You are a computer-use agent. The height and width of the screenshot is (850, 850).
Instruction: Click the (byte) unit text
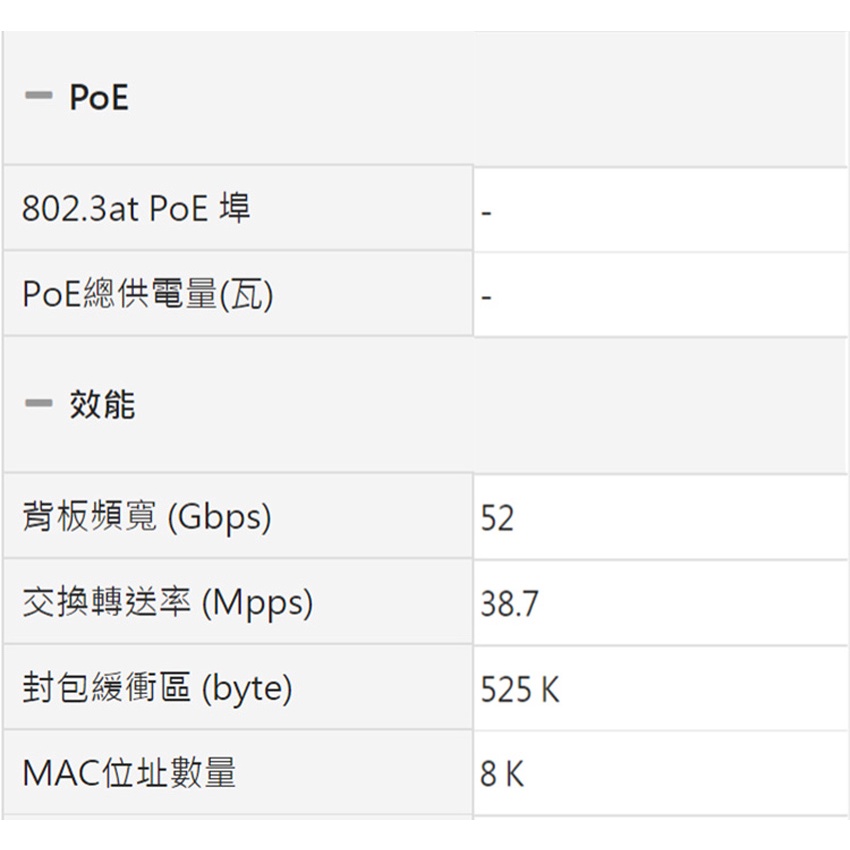[247, 690]
